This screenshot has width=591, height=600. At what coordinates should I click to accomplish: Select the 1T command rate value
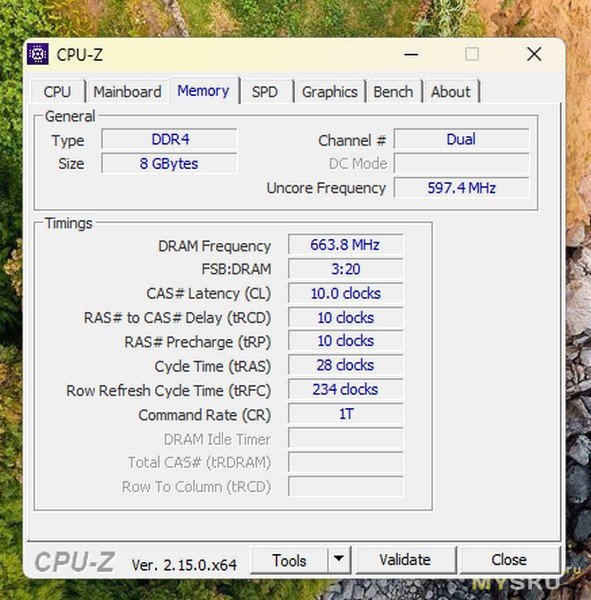pyautogui.click(x=345, y=414)
